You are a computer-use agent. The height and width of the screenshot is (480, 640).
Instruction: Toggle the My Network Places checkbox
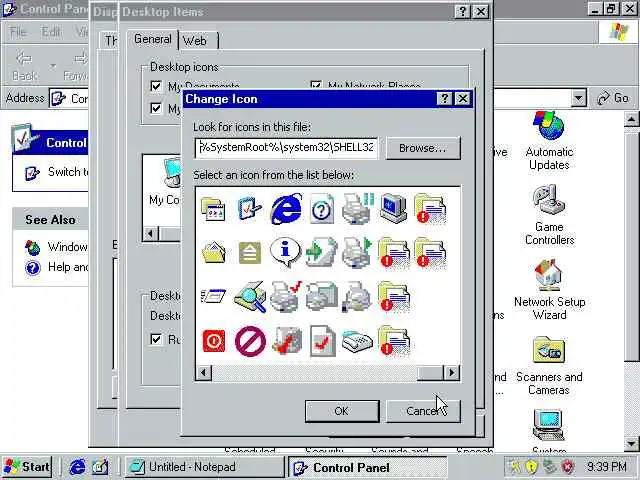coord(316,85)
